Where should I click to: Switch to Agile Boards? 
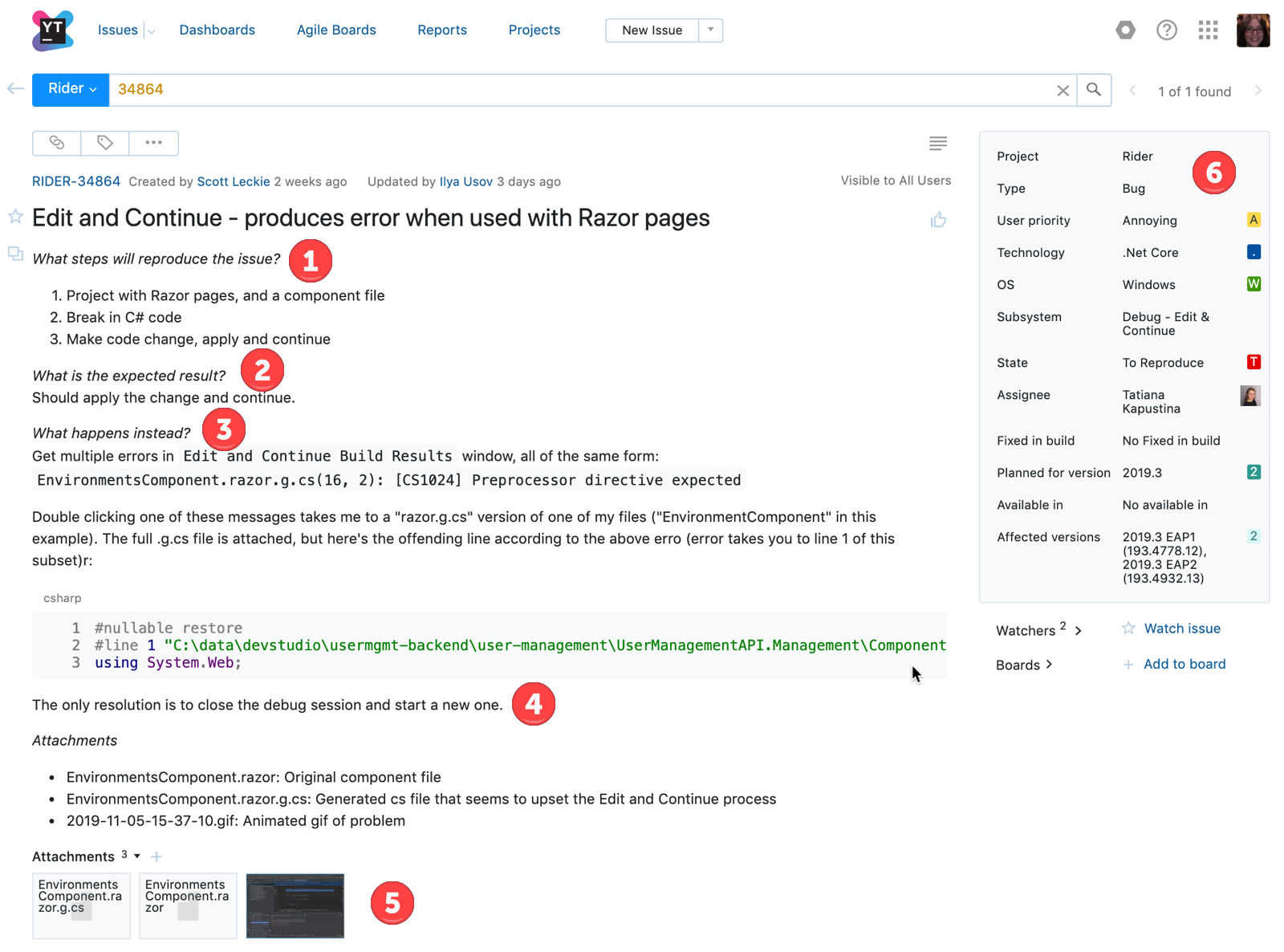click(336, 30)
